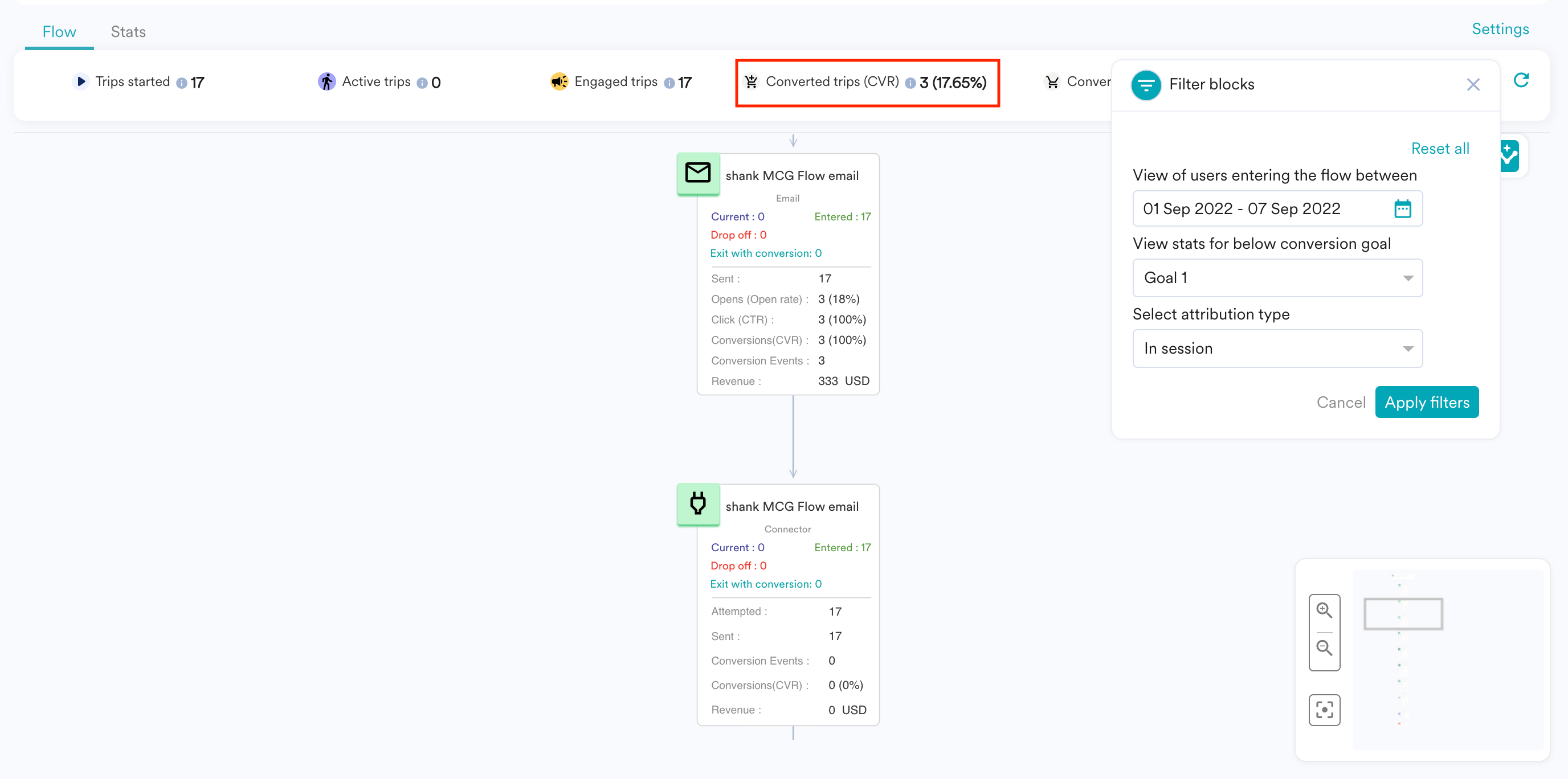The height and width of the screenshot is (779, 1568).
Task: Zoom out on the flow canvas
Action: click(x=1324, y=647)
